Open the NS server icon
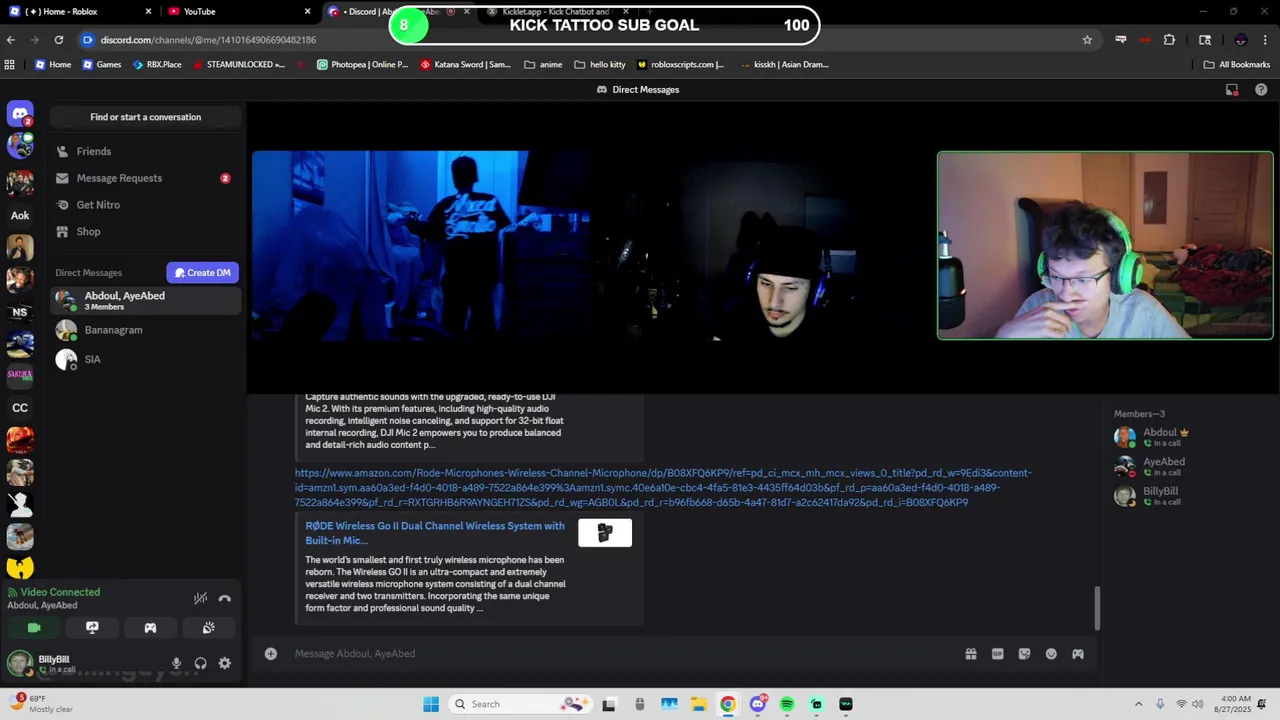The height and width of the screenshot is (720, 1280). [20, 312]
